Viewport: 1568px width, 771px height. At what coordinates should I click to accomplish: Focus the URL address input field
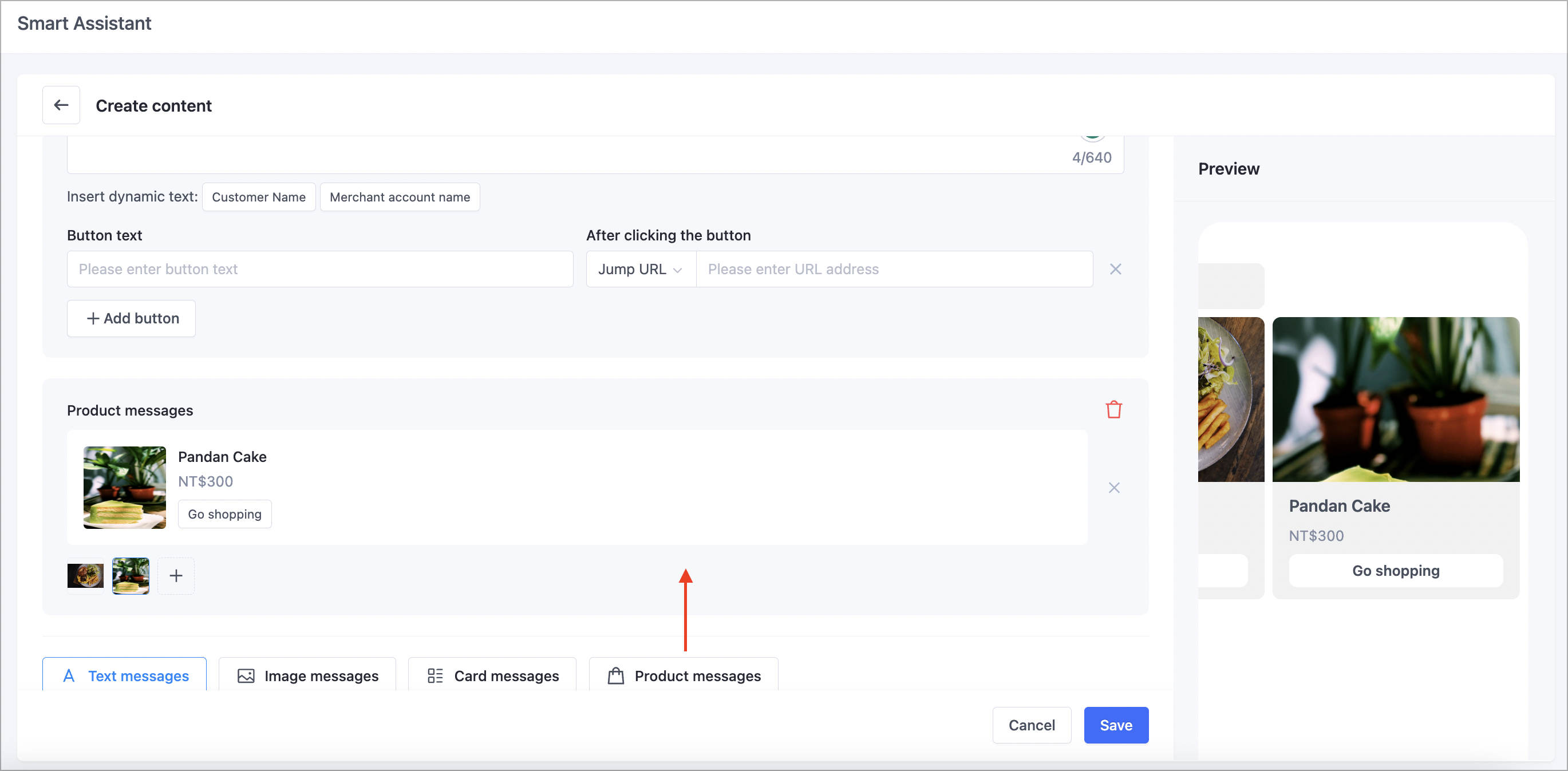click(x=894, y=269)
